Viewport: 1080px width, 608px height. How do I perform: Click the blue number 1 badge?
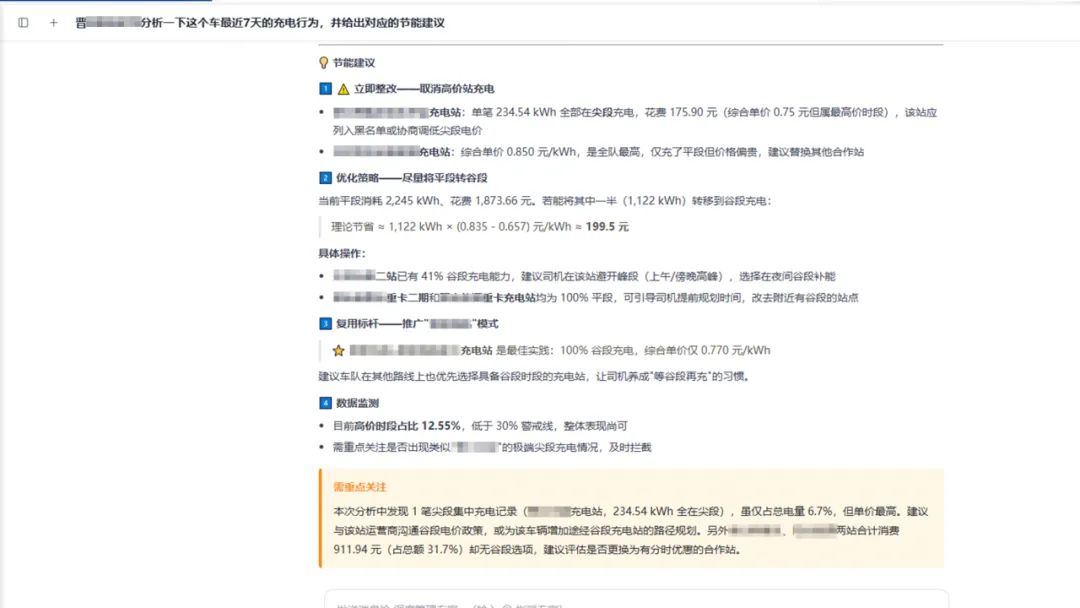pyautogui.click(x=325, y=89)
